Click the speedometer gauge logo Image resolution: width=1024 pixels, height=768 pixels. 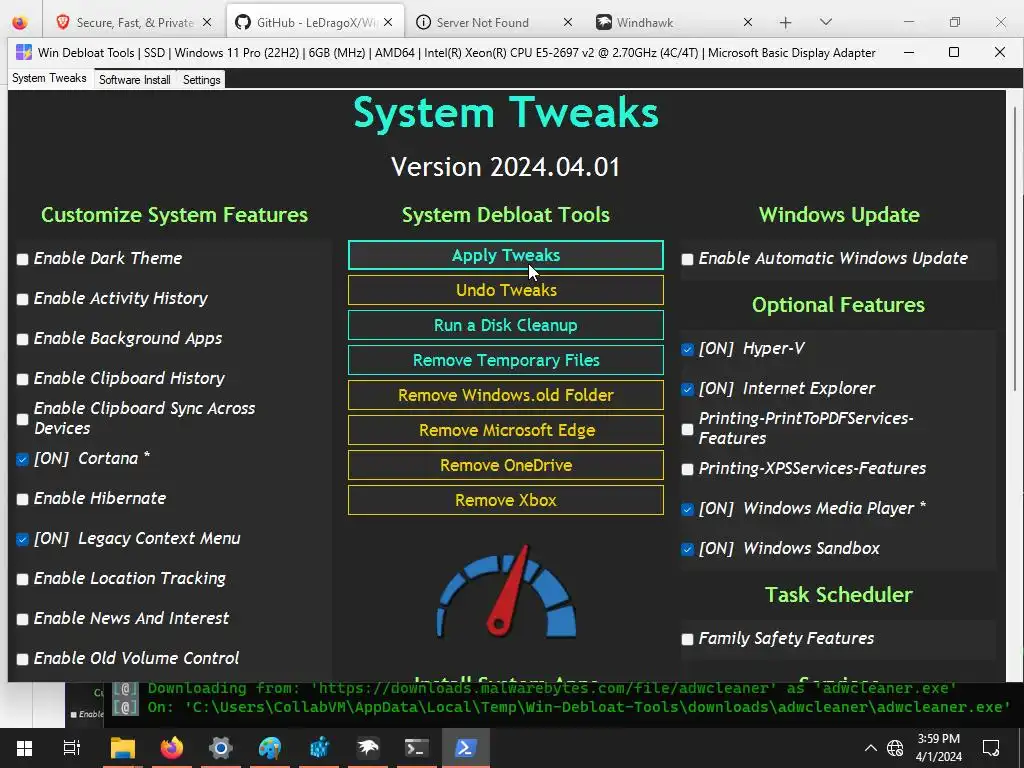click(506, 592)
